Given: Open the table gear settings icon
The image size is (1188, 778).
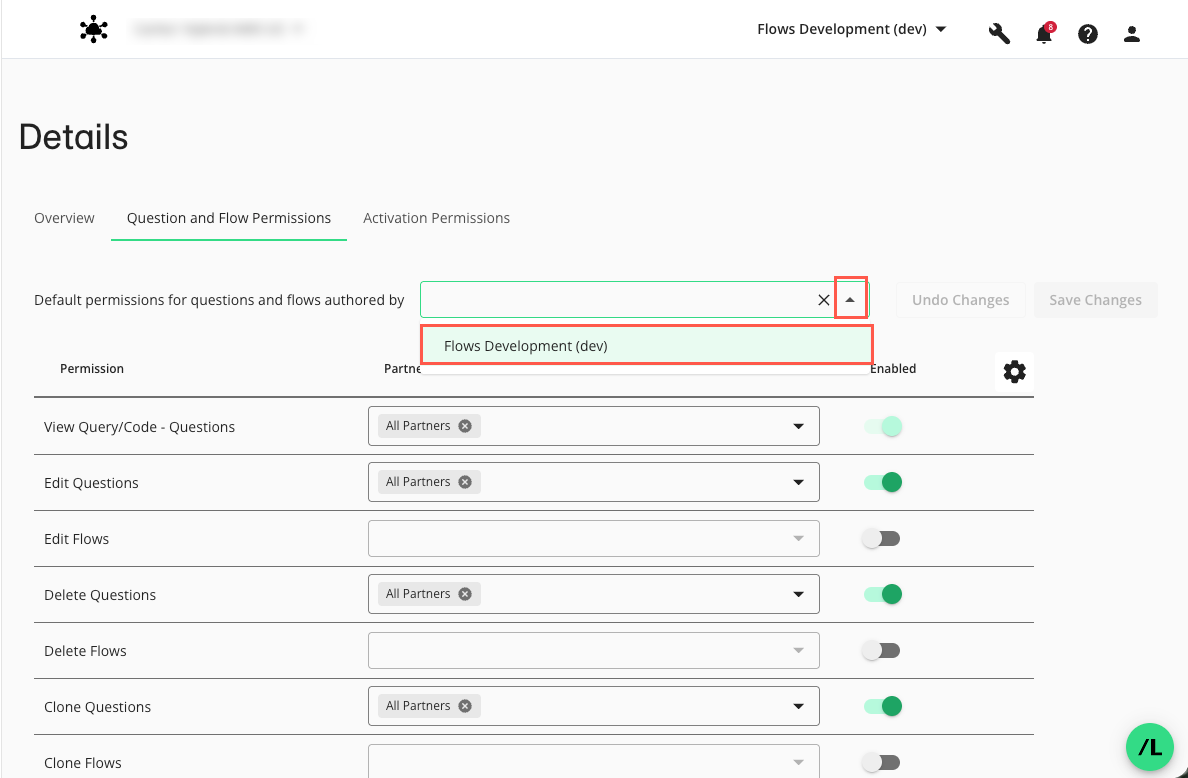Looking at the screenshot, I should point(1014,371).
